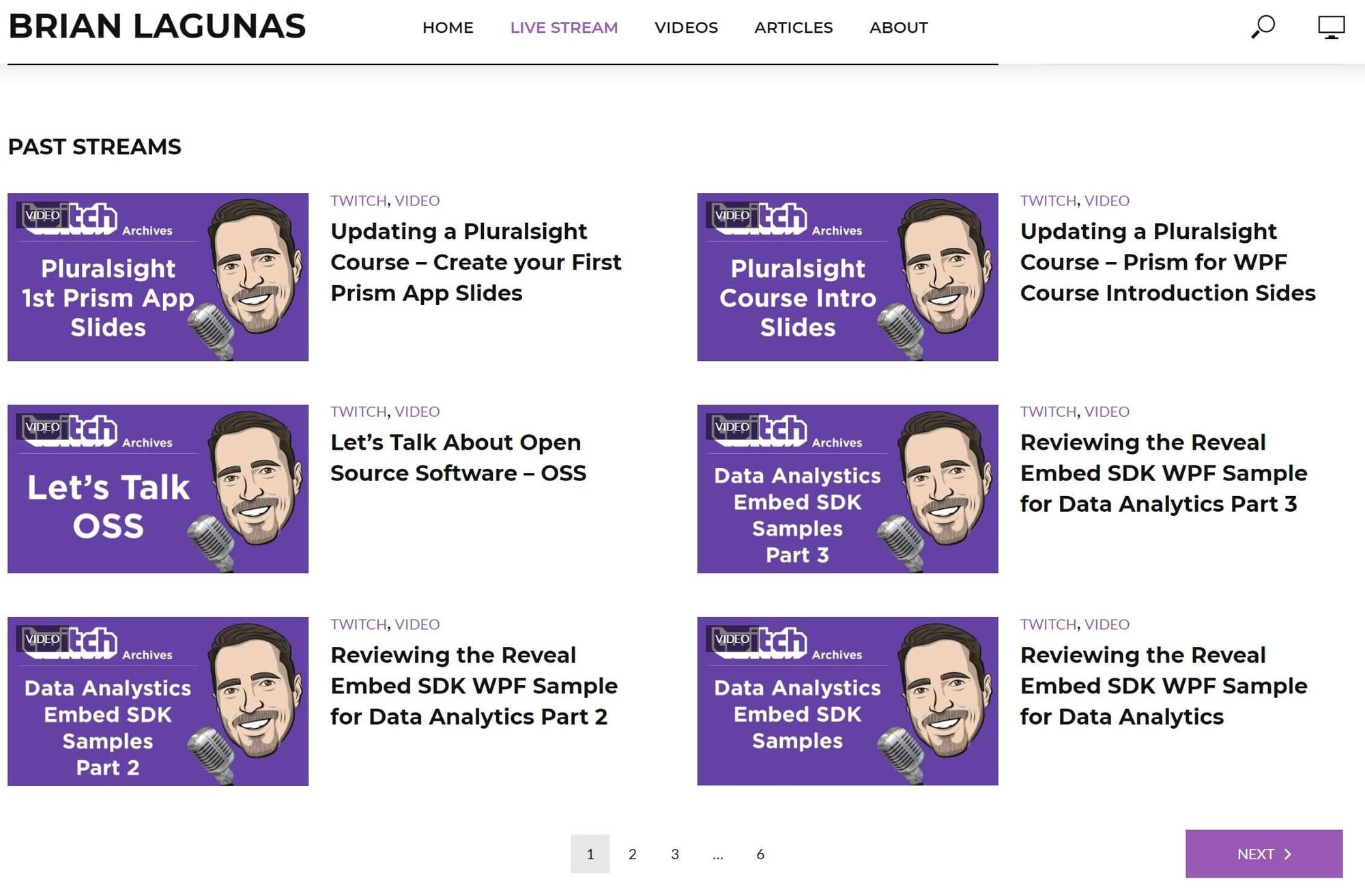This screenshot has height=896, width=1365.
Task: Open the Videos menu item
Action: point(686,28)
